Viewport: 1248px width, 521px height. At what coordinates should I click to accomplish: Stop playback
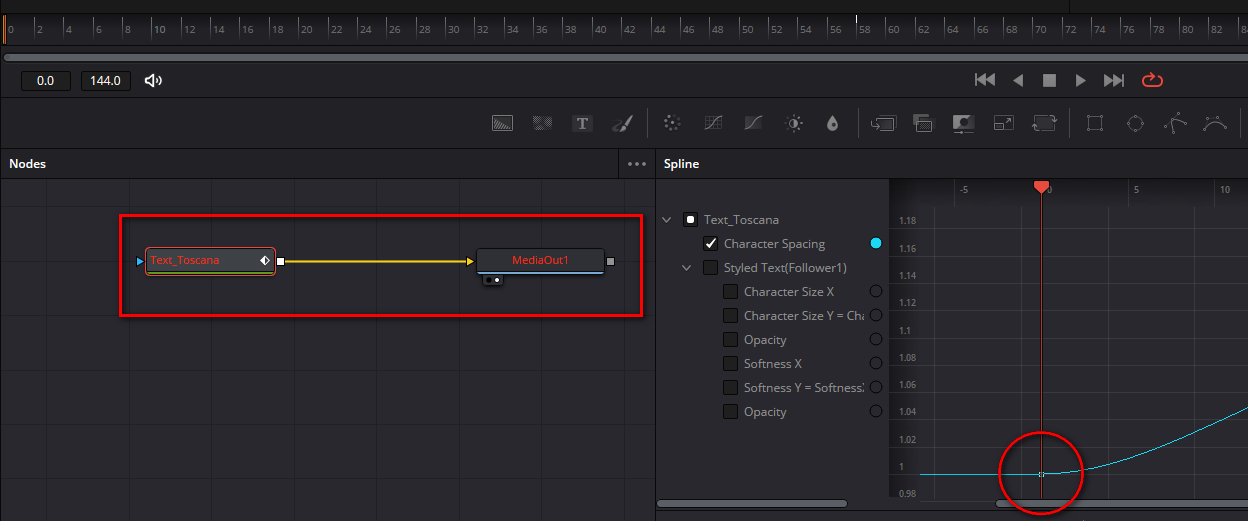pyautogui.click(x=1049, y=80)
